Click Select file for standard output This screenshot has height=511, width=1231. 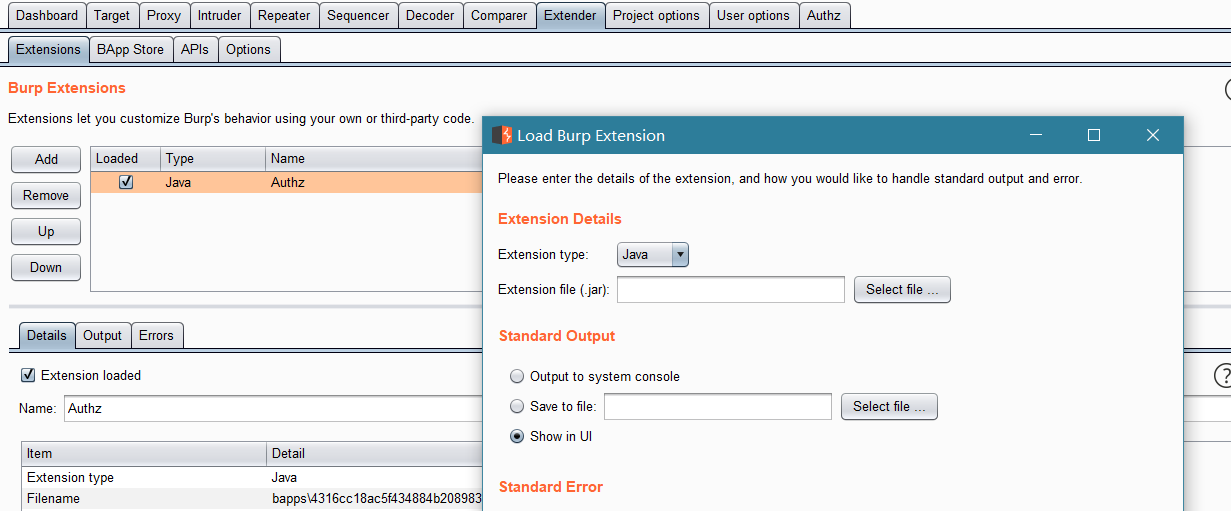coord(889,406)
